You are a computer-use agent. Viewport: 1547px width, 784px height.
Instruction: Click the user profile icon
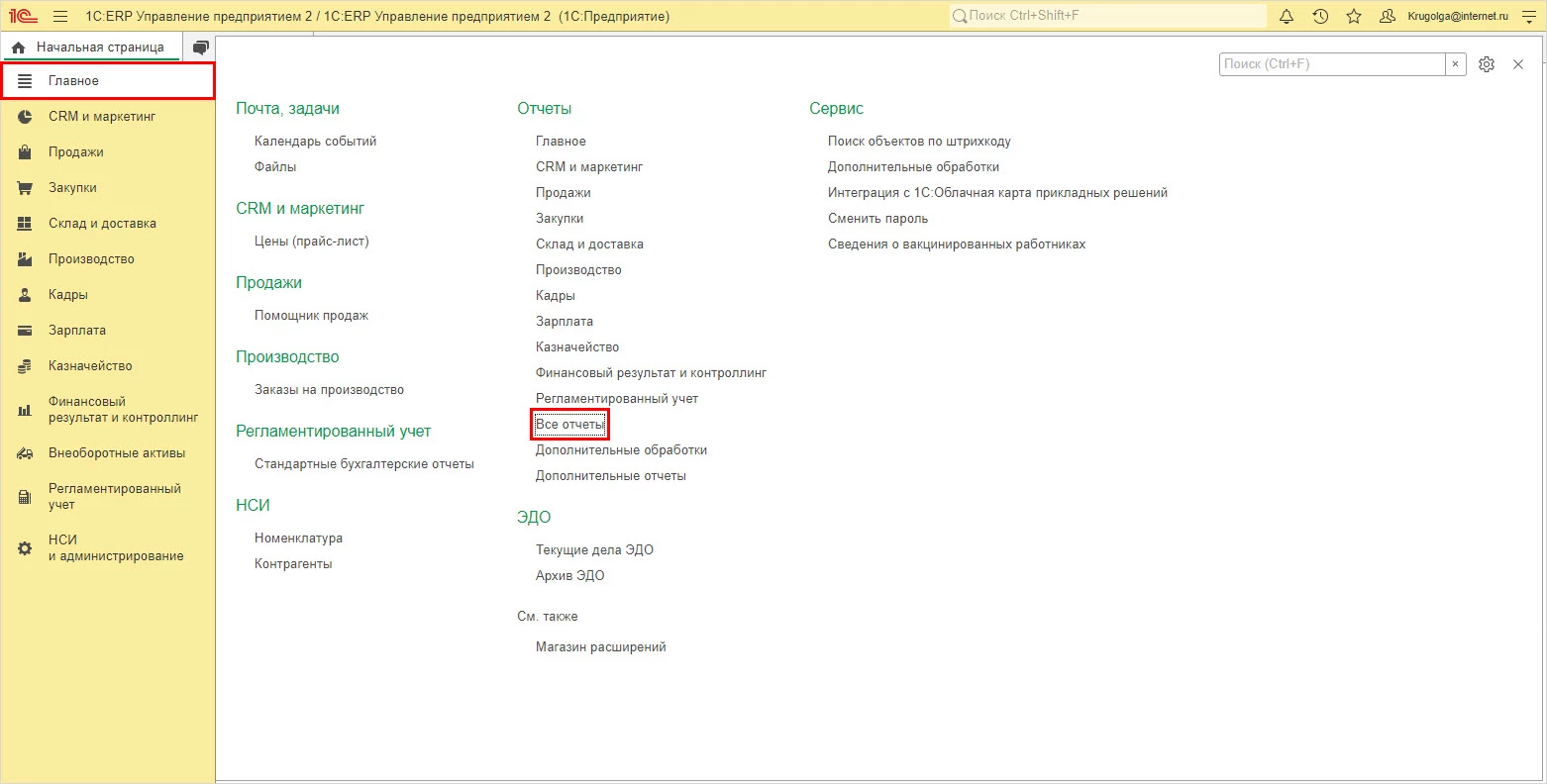coord(1388,17)
